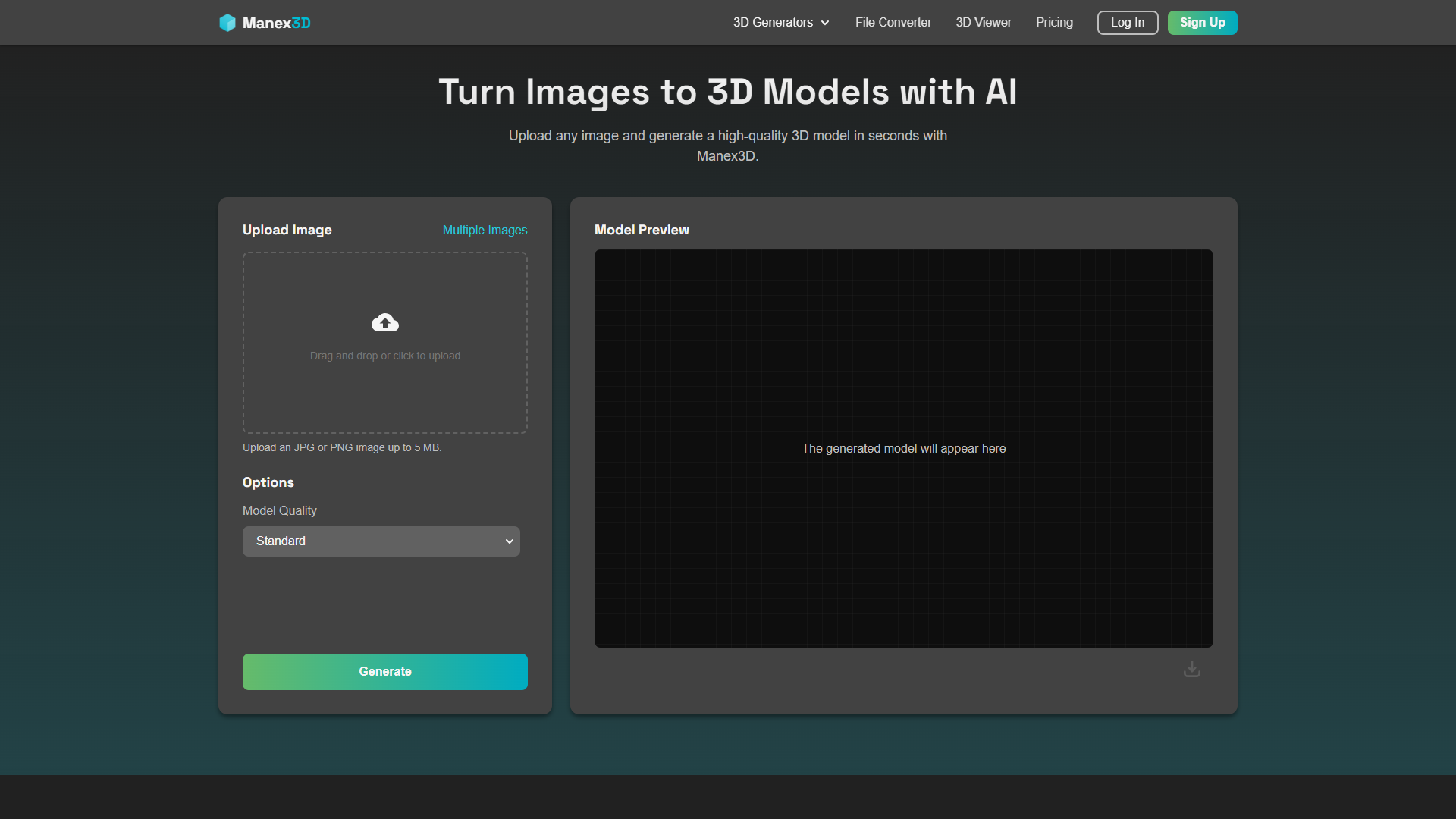
Task: Expand the 3D Generators menu
Action: 781,23
